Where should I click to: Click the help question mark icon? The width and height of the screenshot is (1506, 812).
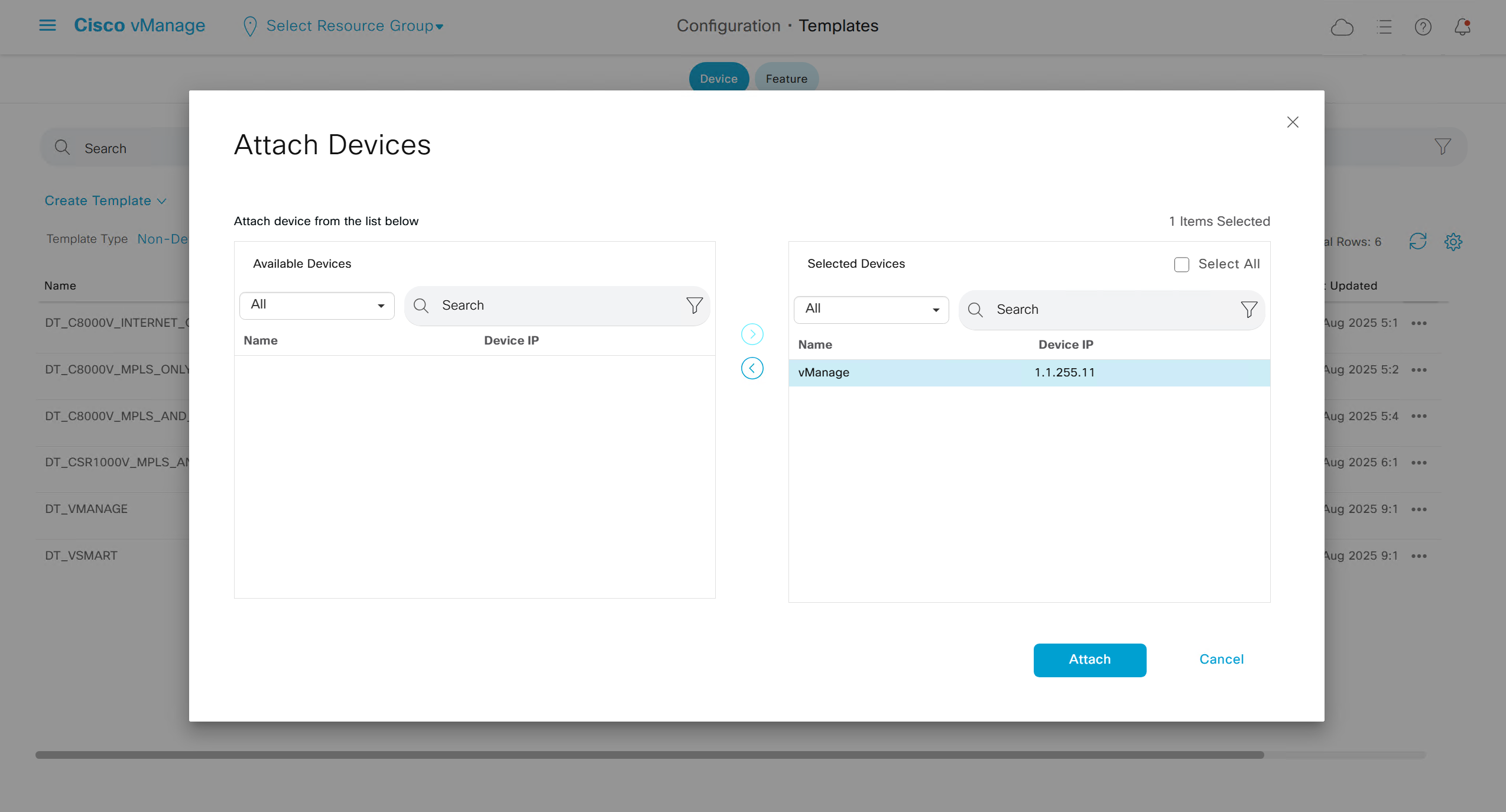tap(1423, 27)
